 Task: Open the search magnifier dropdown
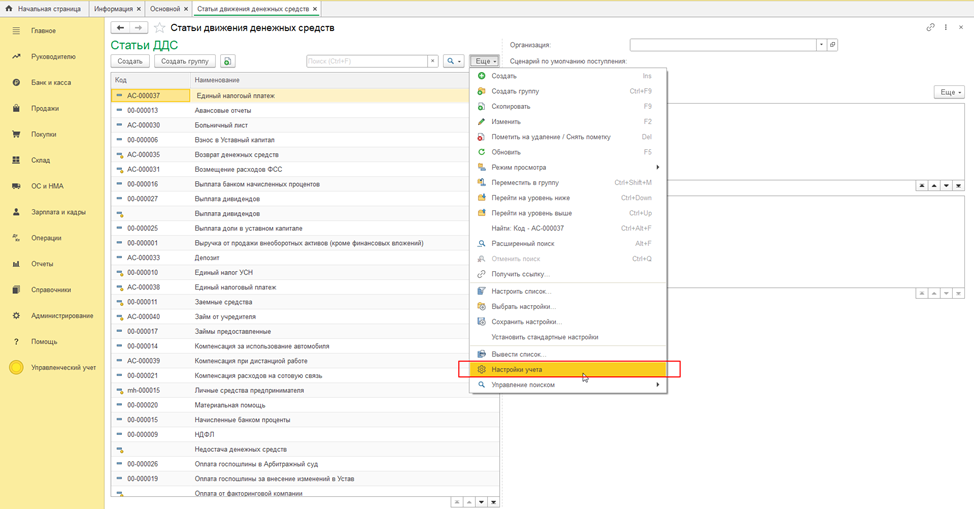(453, 62)
